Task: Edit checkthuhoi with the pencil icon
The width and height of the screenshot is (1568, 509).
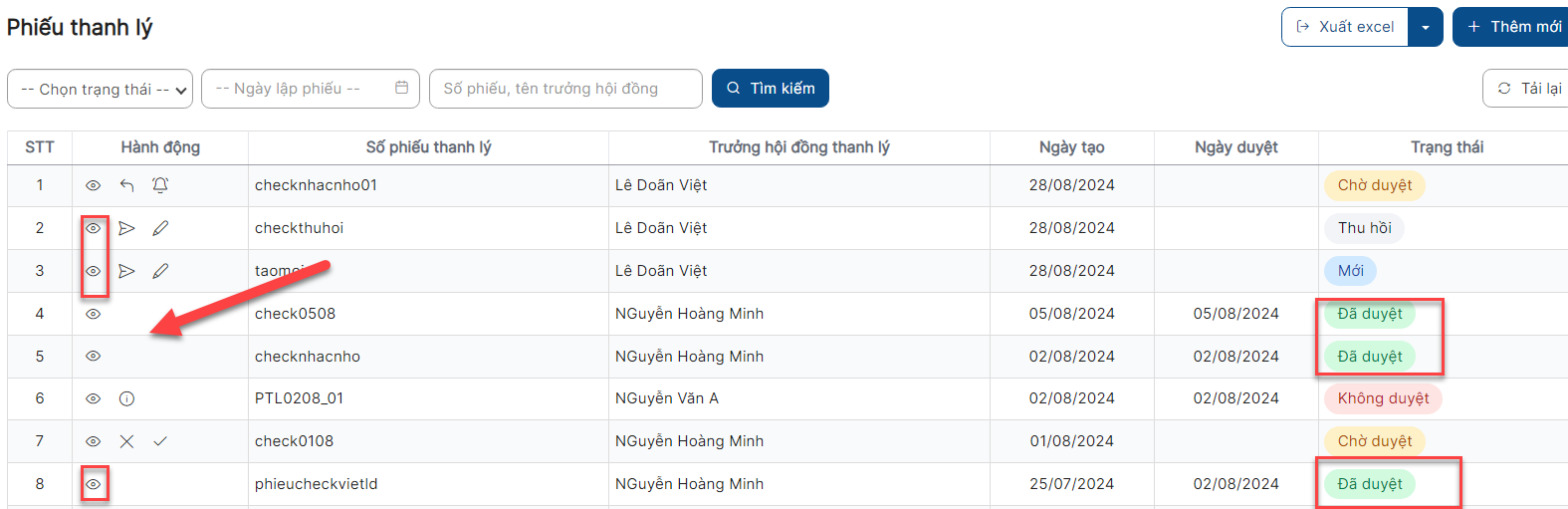Action: [x=160, y=228]
